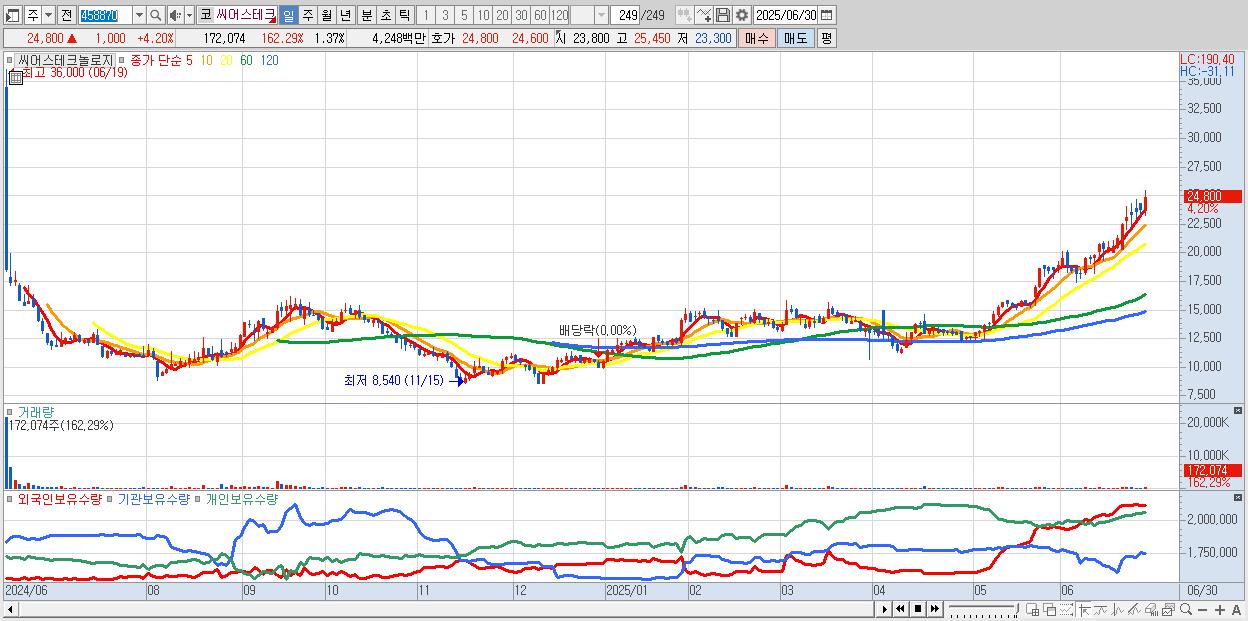The height and width of the screenshot is (621, 1248).
Task: Click the 매수 buy button
Action: click(x=757, y=38)
